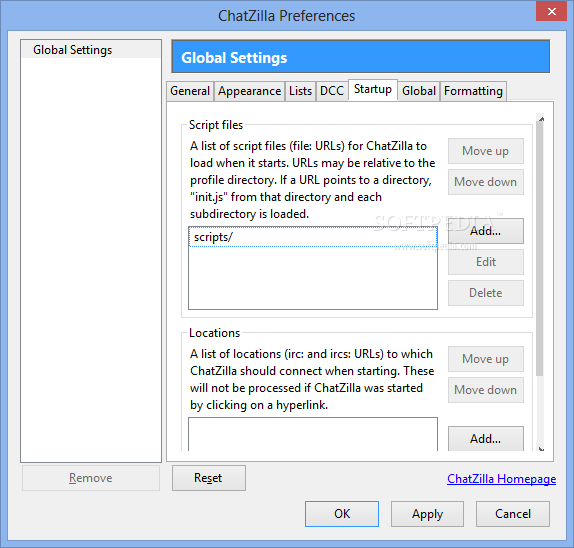The width and height of the screenshot is (574, 548).
Task: Open the General tab
Action: [x=190, y=91]
